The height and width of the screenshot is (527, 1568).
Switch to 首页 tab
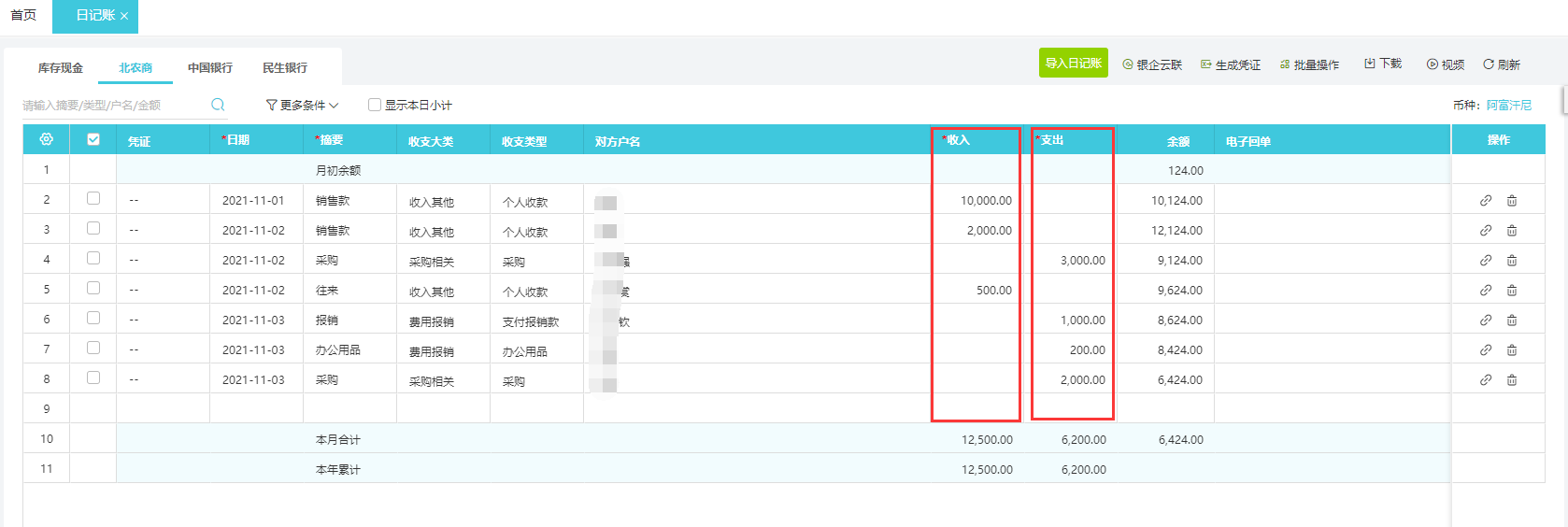click(23, 16)
